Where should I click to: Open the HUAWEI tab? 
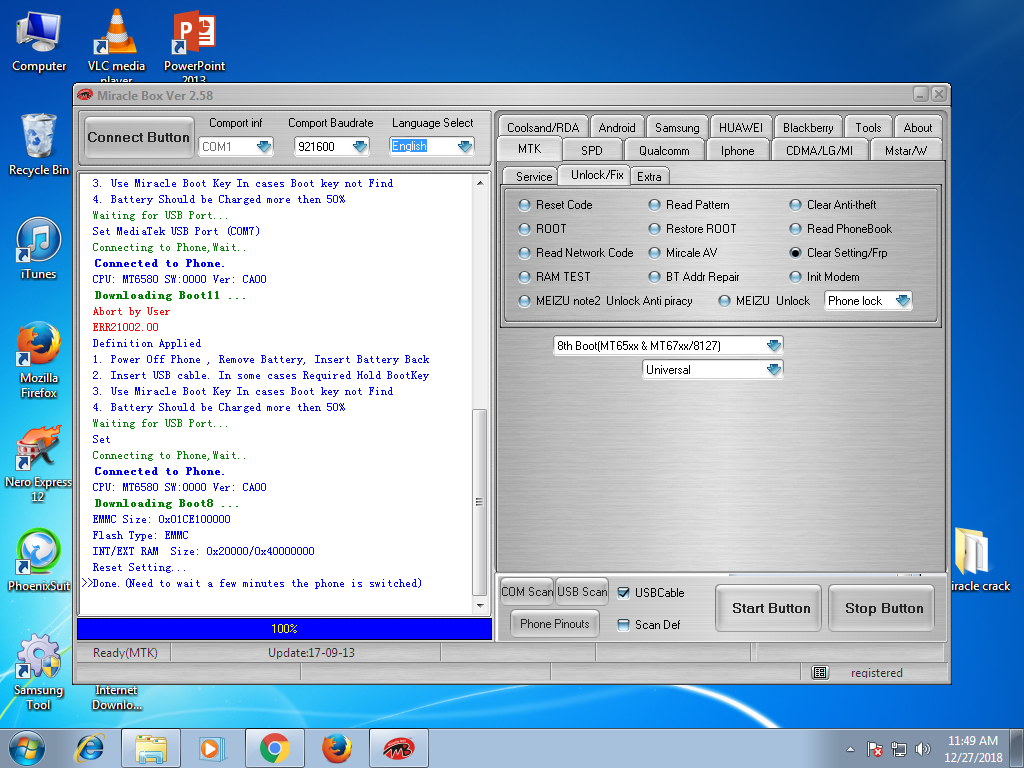741,127
